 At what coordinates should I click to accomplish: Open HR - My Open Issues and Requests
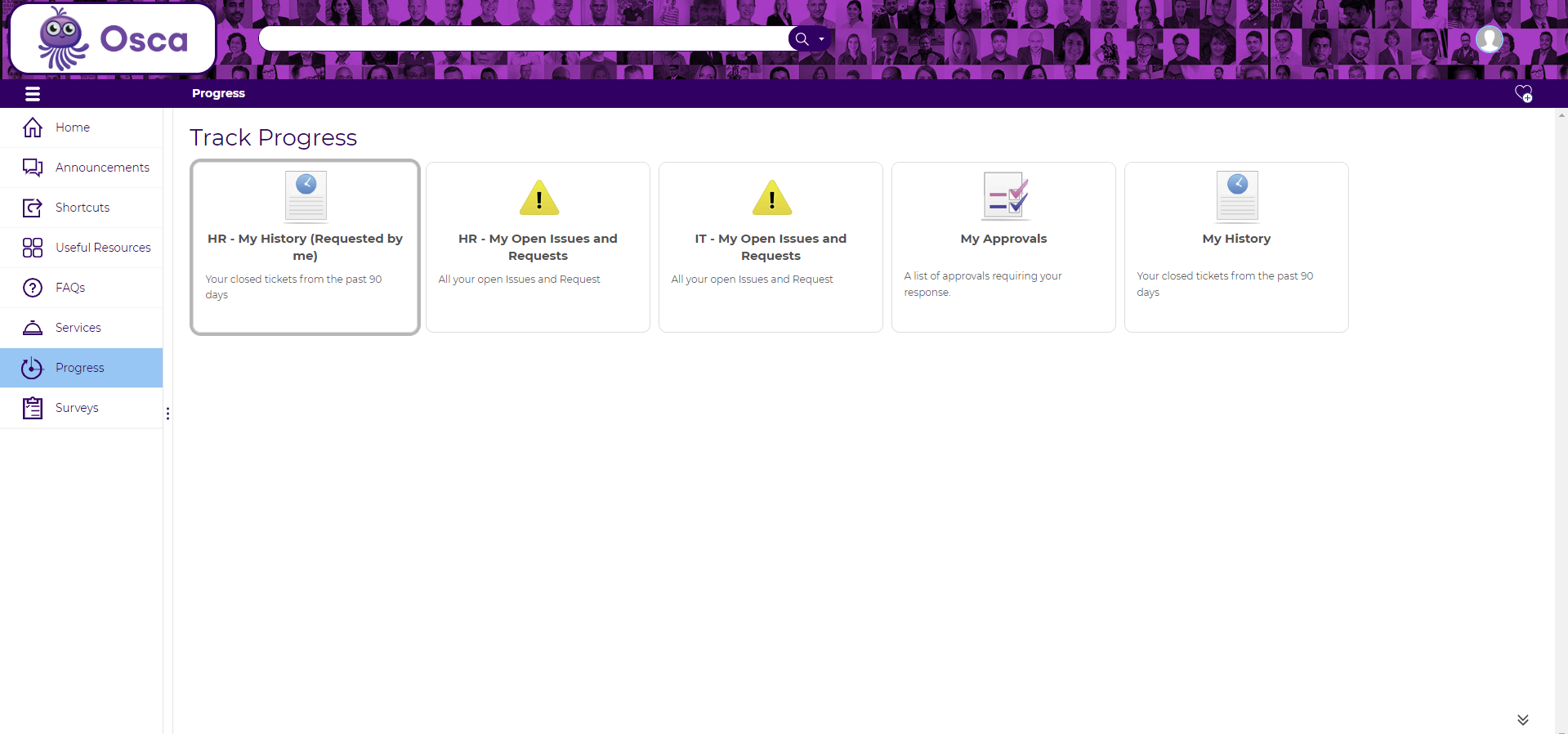[538, 247]
